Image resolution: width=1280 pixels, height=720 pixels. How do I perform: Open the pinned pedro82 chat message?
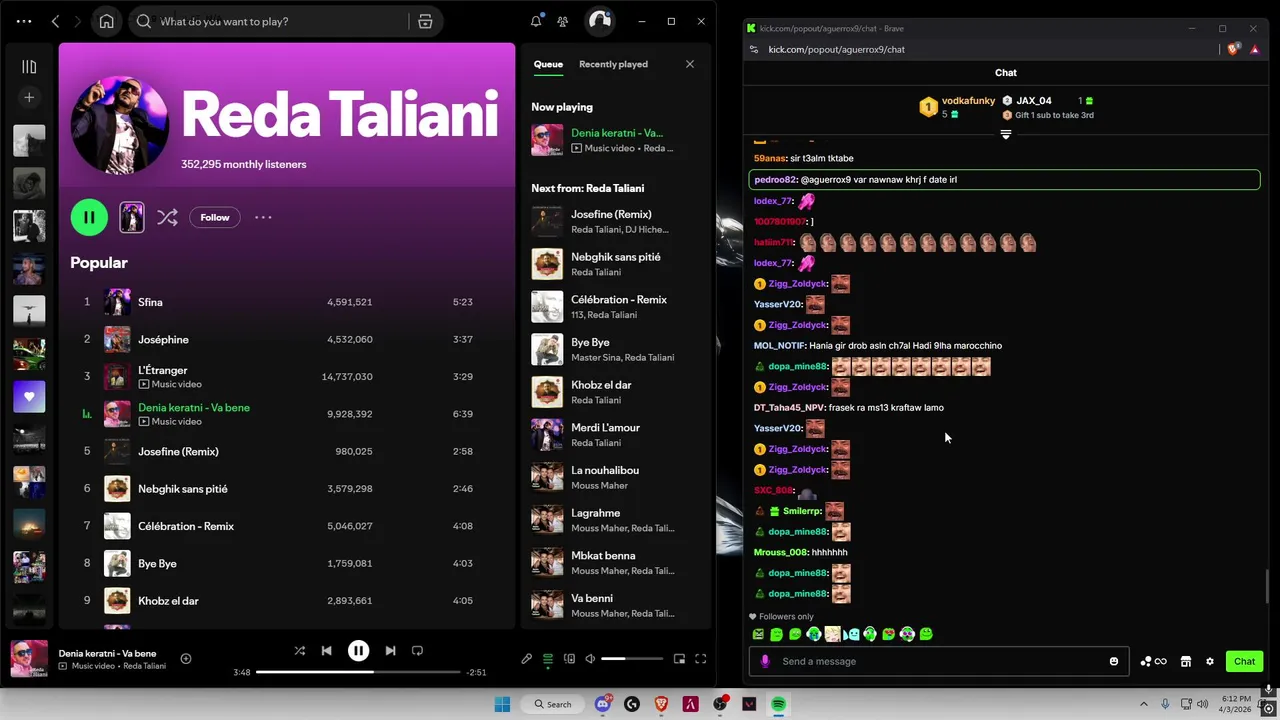pos(1004,180)
